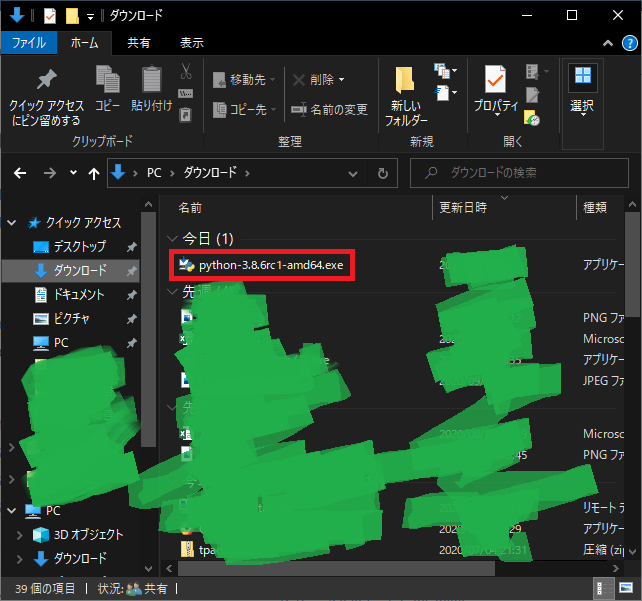Select pinned ダウンロード in Quick Access
The image size is (642, 601).
coord(70,271)
